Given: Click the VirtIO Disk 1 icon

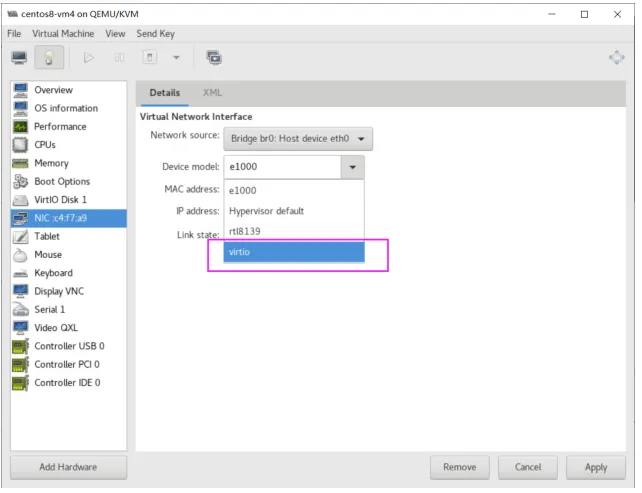Looking at the screenshot, I should coord(20,200).
